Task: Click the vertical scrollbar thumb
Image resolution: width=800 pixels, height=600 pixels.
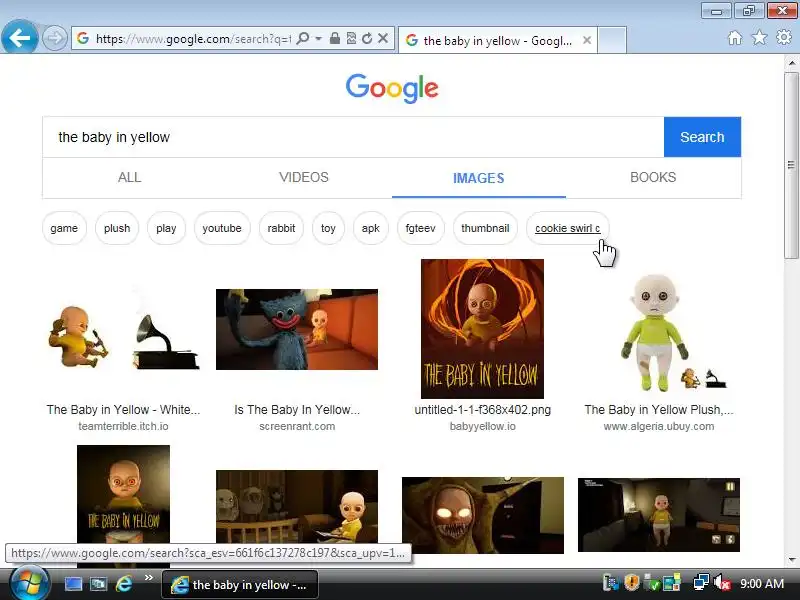Action: click(792, 165)
